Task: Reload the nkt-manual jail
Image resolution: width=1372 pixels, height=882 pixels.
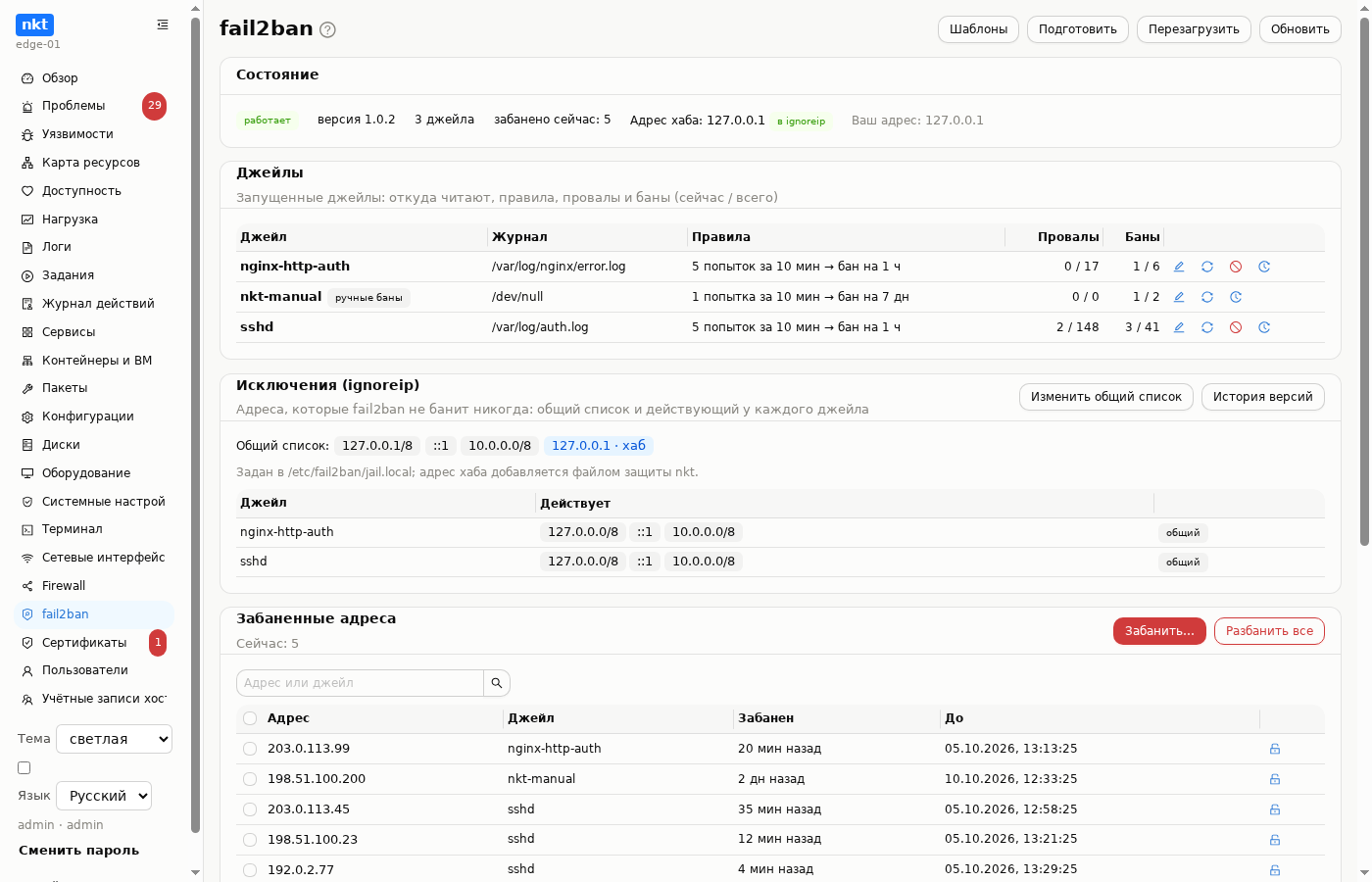Action: pos(1207,297)
